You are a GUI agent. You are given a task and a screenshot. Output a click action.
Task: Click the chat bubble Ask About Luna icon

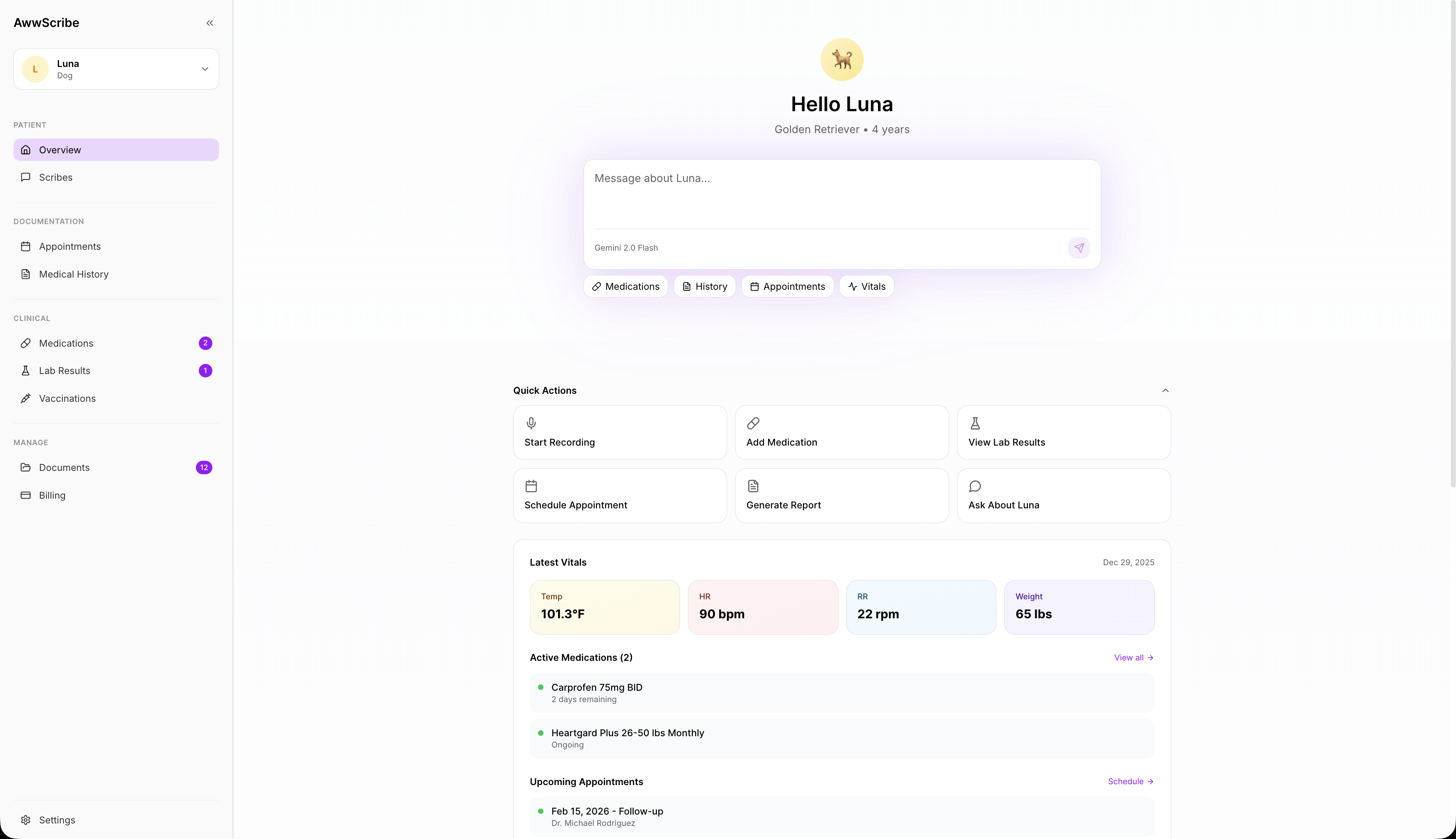click(x=975, y=486)
